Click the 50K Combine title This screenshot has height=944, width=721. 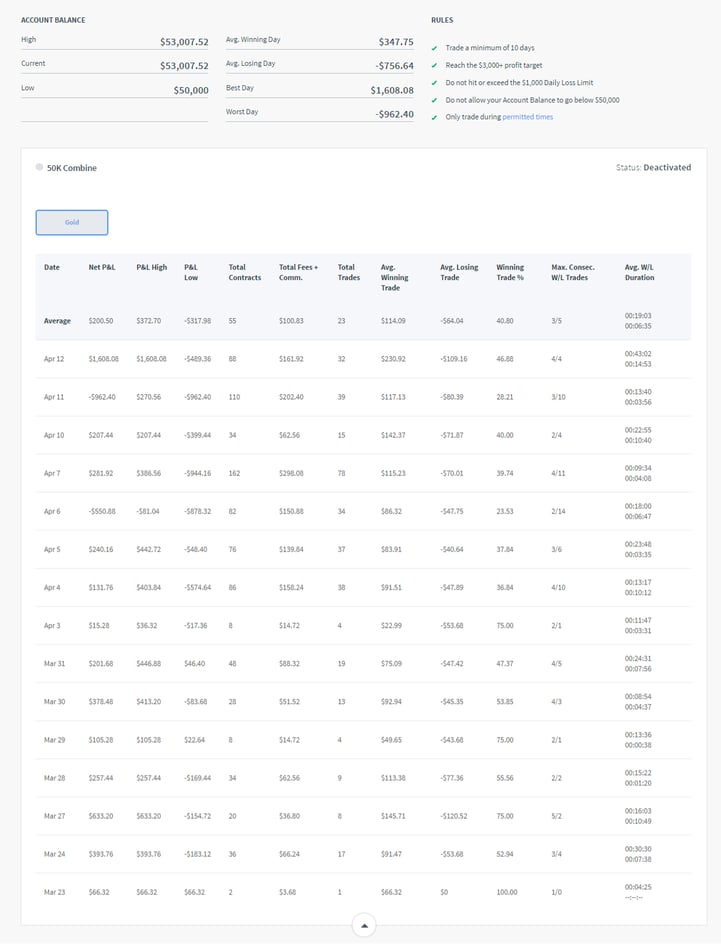[x=72, y=168]
